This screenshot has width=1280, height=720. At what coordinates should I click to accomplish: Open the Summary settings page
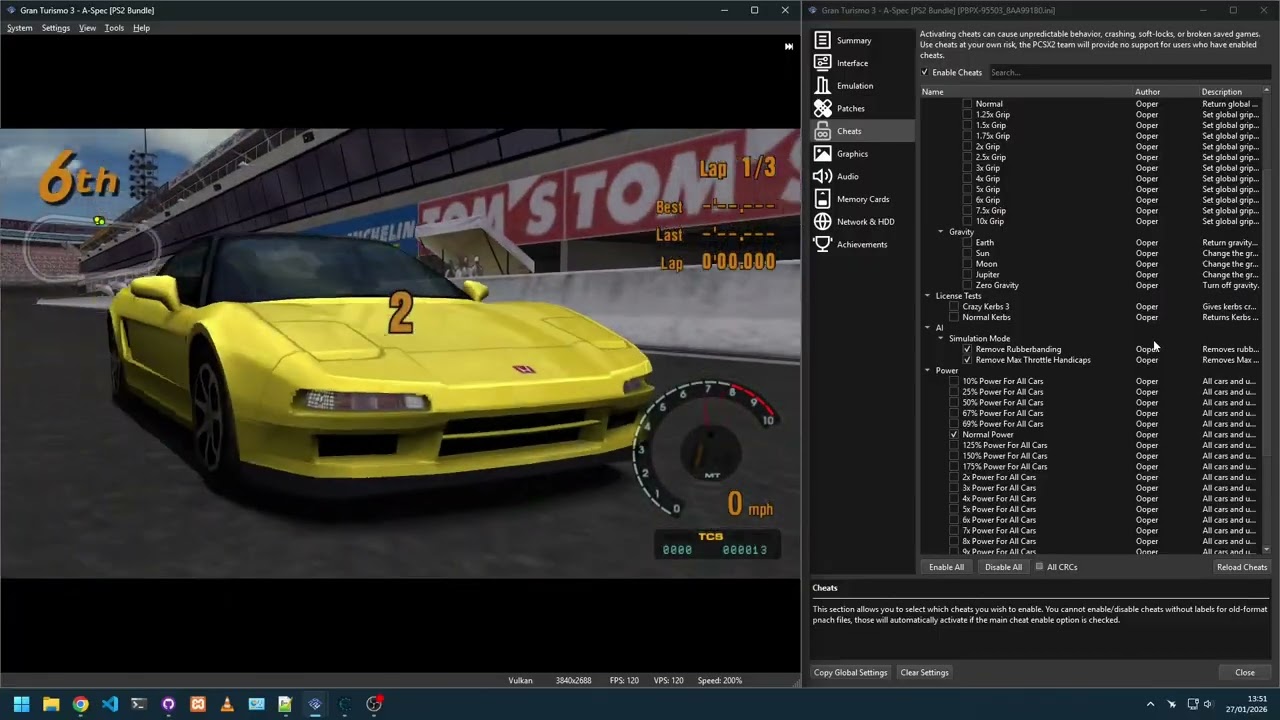862,40
